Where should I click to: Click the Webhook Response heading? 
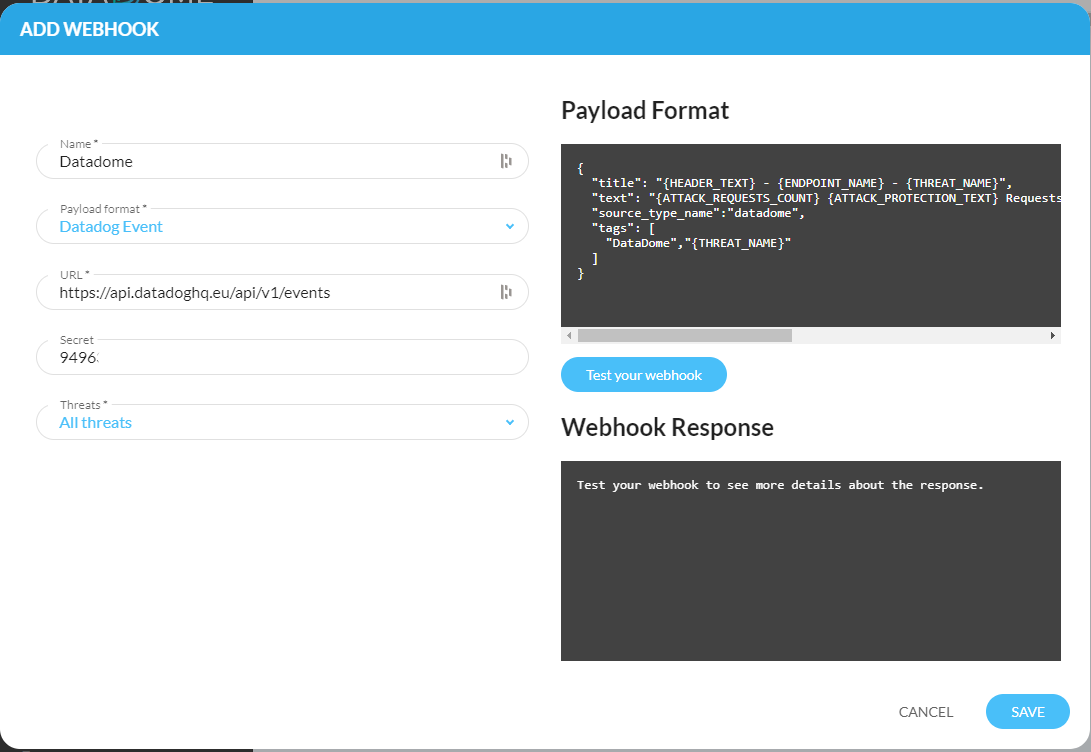pos(667,427)
